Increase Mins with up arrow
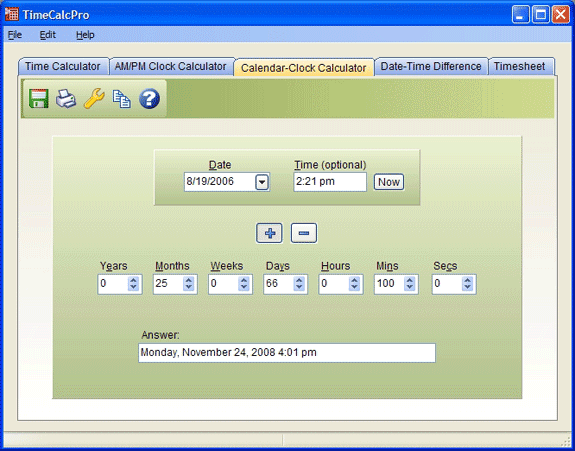This screenshot has height=451, width=575. pos(410,280)
